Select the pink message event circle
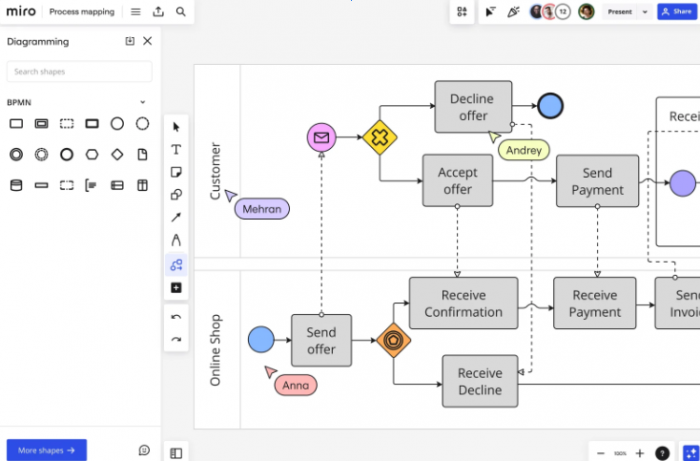This screenshot has width=700, height=461. tap(321, 137)
